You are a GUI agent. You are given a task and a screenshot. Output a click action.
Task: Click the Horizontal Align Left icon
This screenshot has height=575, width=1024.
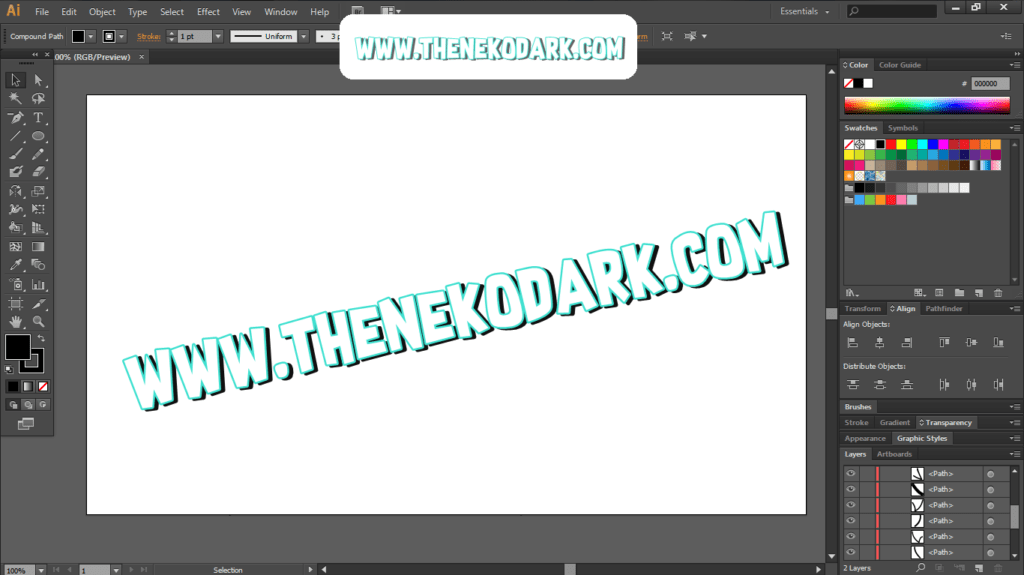point(853,342)
